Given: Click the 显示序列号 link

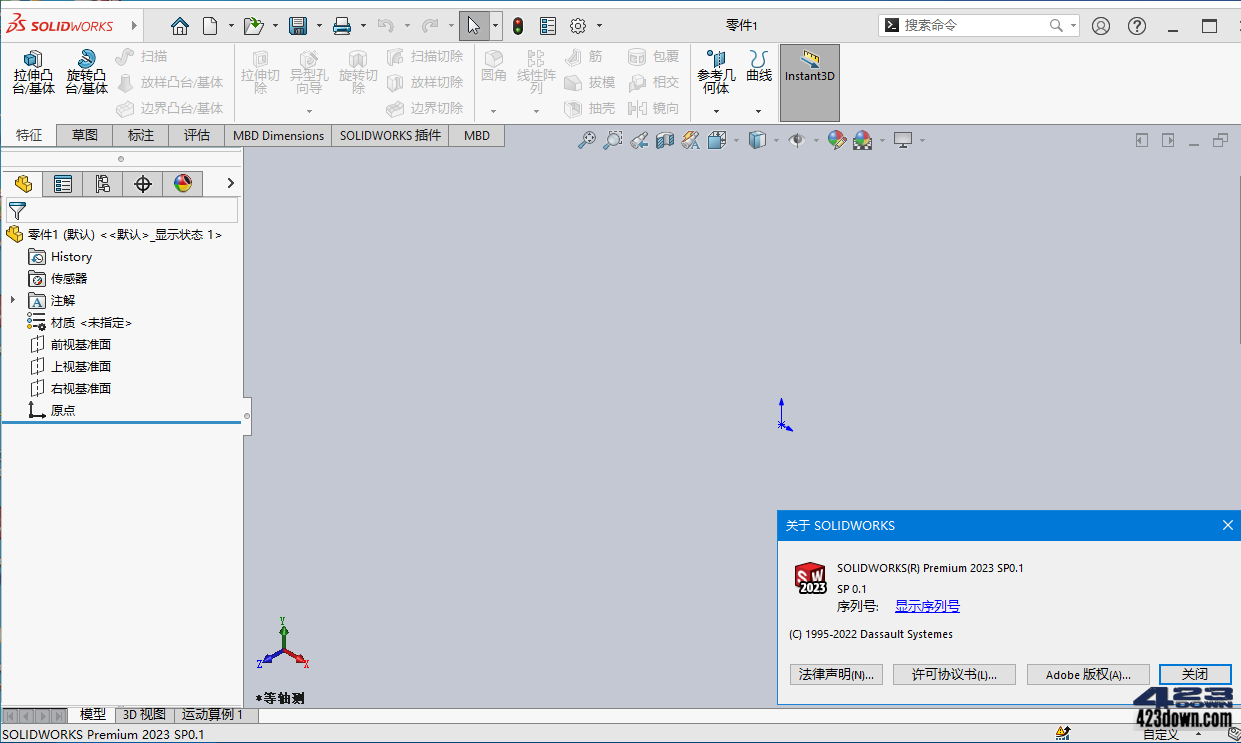Looking at the screenshot, I should [926, 605].
